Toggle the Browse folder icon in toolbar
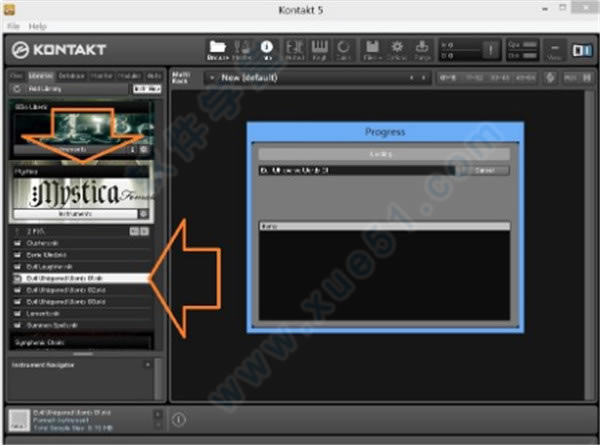The height and width of the screenshot is (445, 600). click(217, 50)
